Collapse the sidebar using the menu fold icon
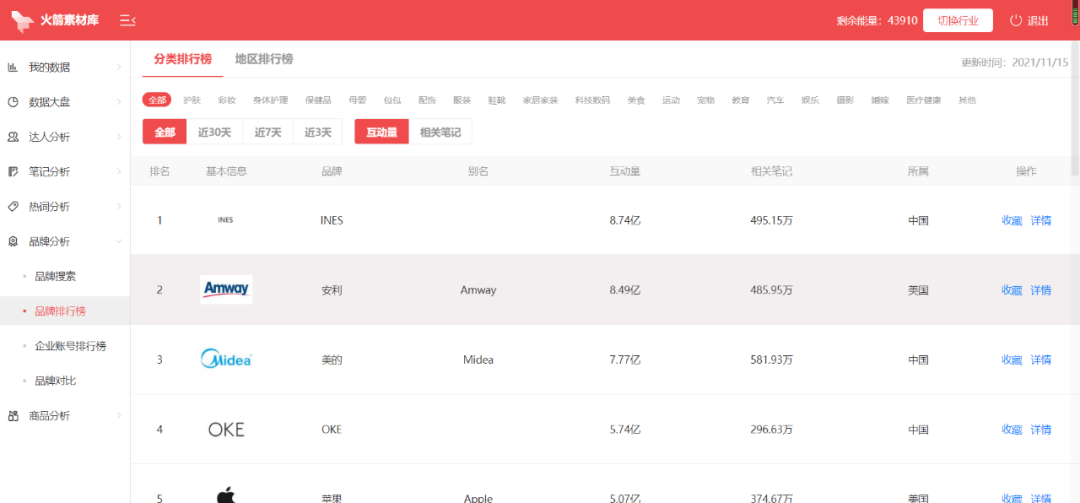 point(127,21)
